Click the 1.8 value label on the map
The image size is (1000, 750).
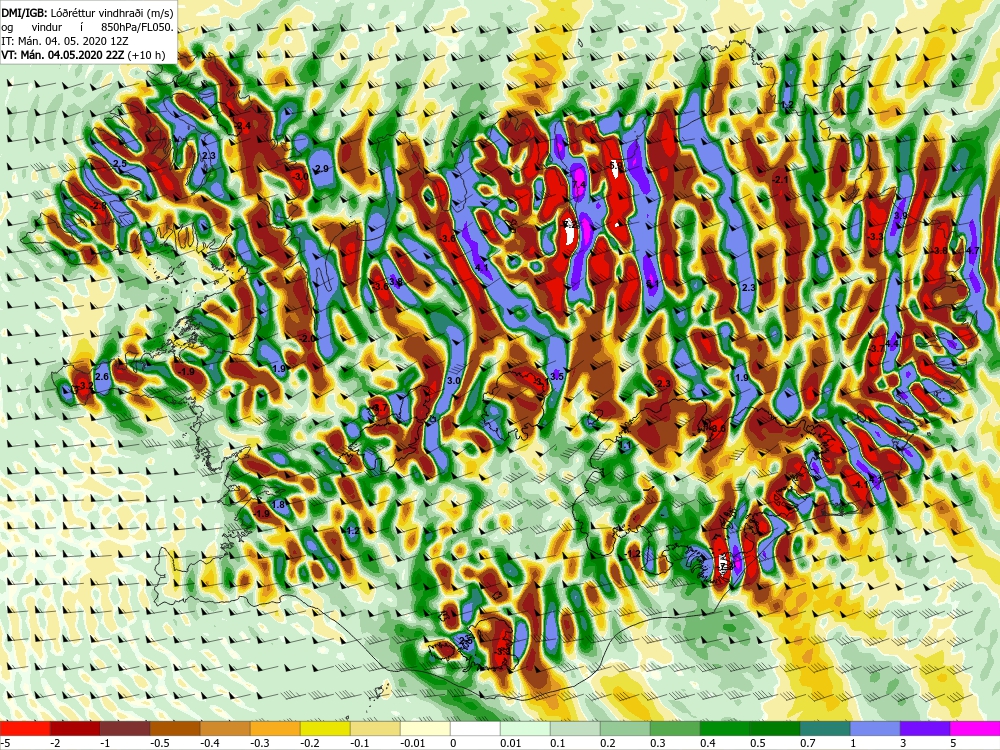(279, 504)
